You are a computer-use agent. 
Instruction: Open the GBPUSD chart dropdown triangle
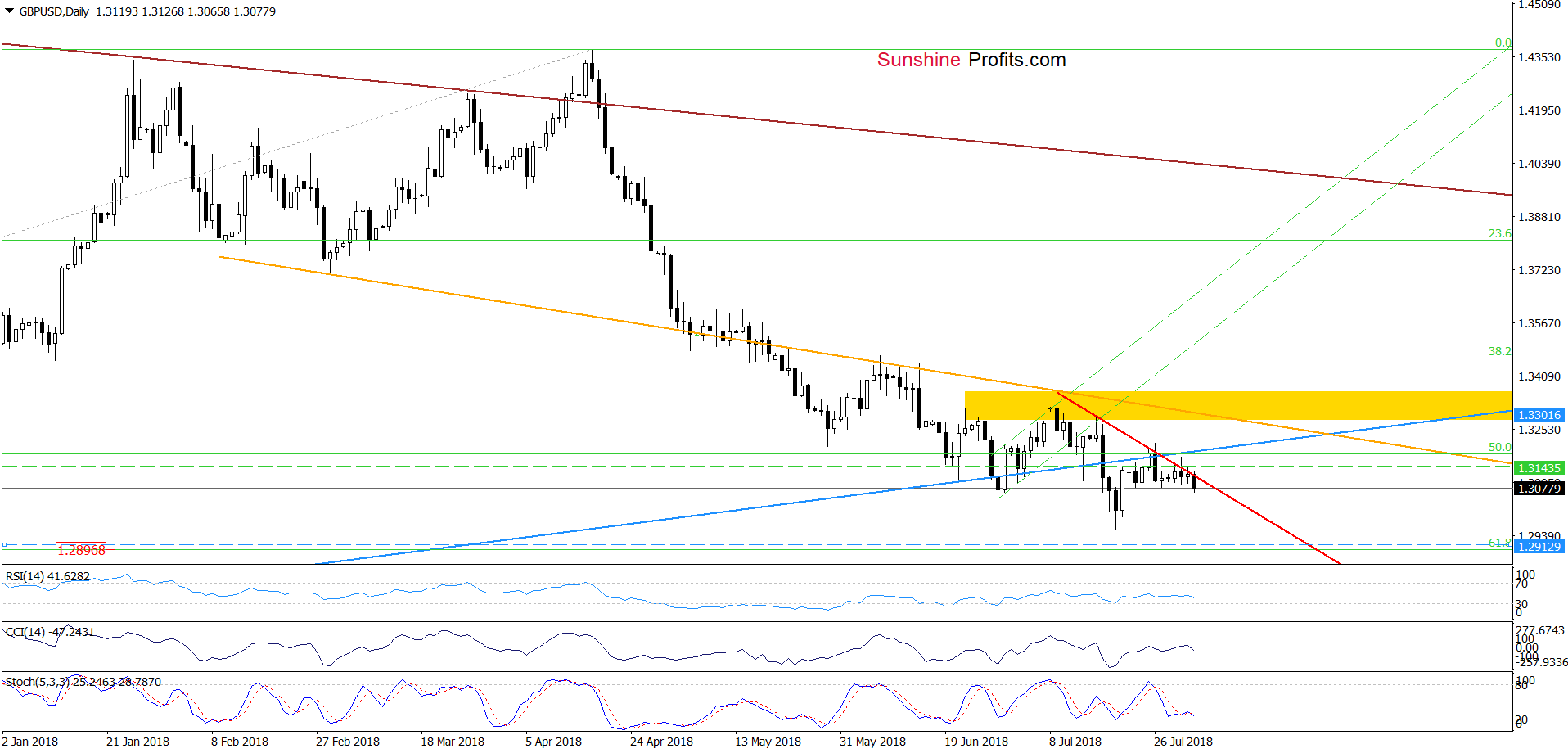tap(10, 11)
